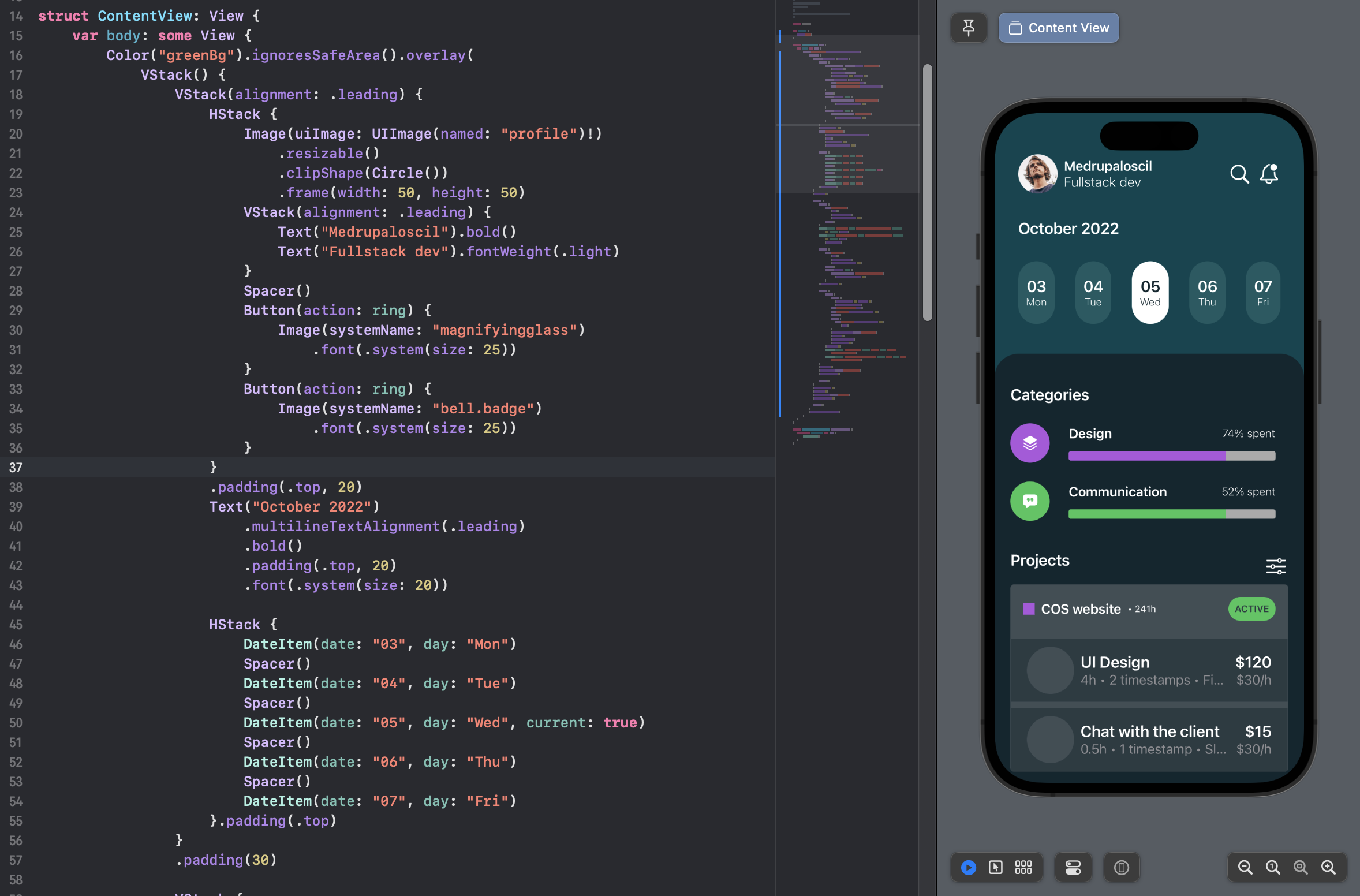
Task: Select the Content View tab
Action: tap(1058, 28)
